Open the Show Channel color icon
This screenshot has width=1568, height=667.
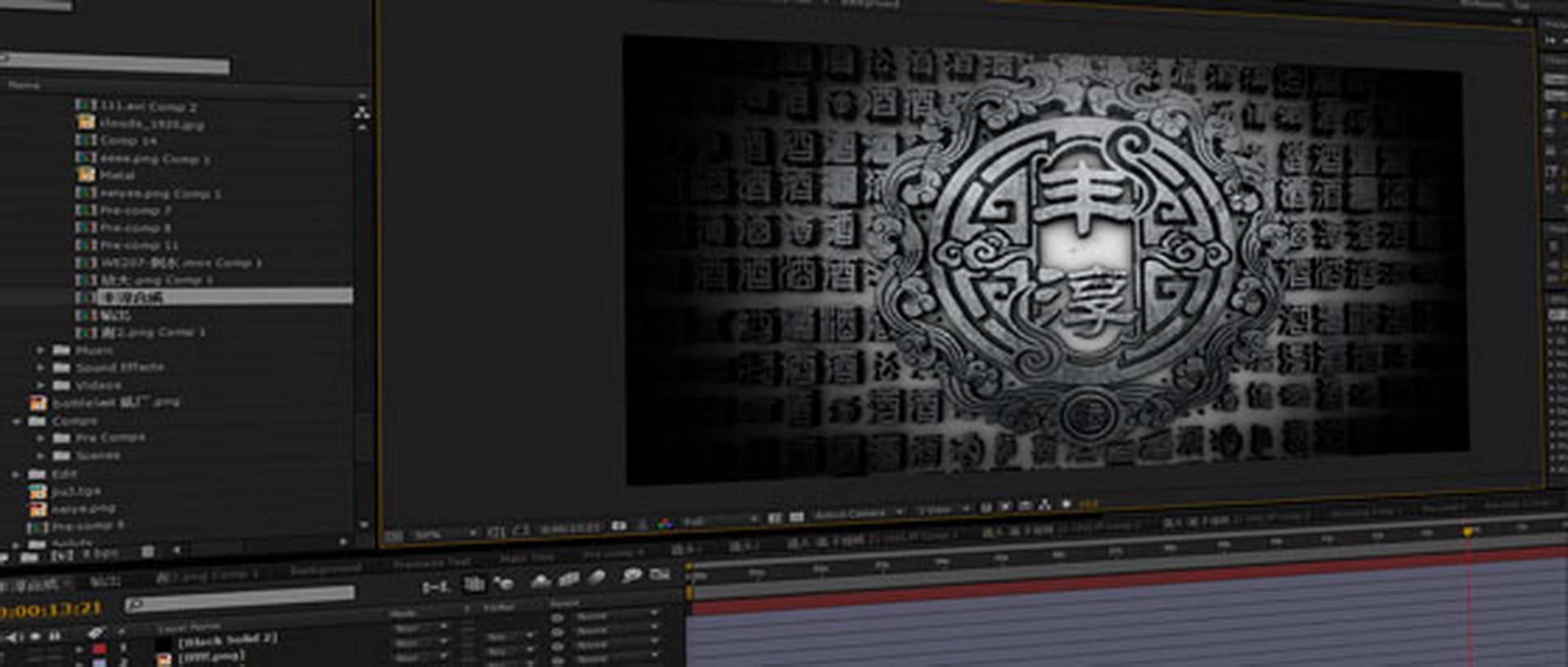pyautogui.click(x=665, y=522)
